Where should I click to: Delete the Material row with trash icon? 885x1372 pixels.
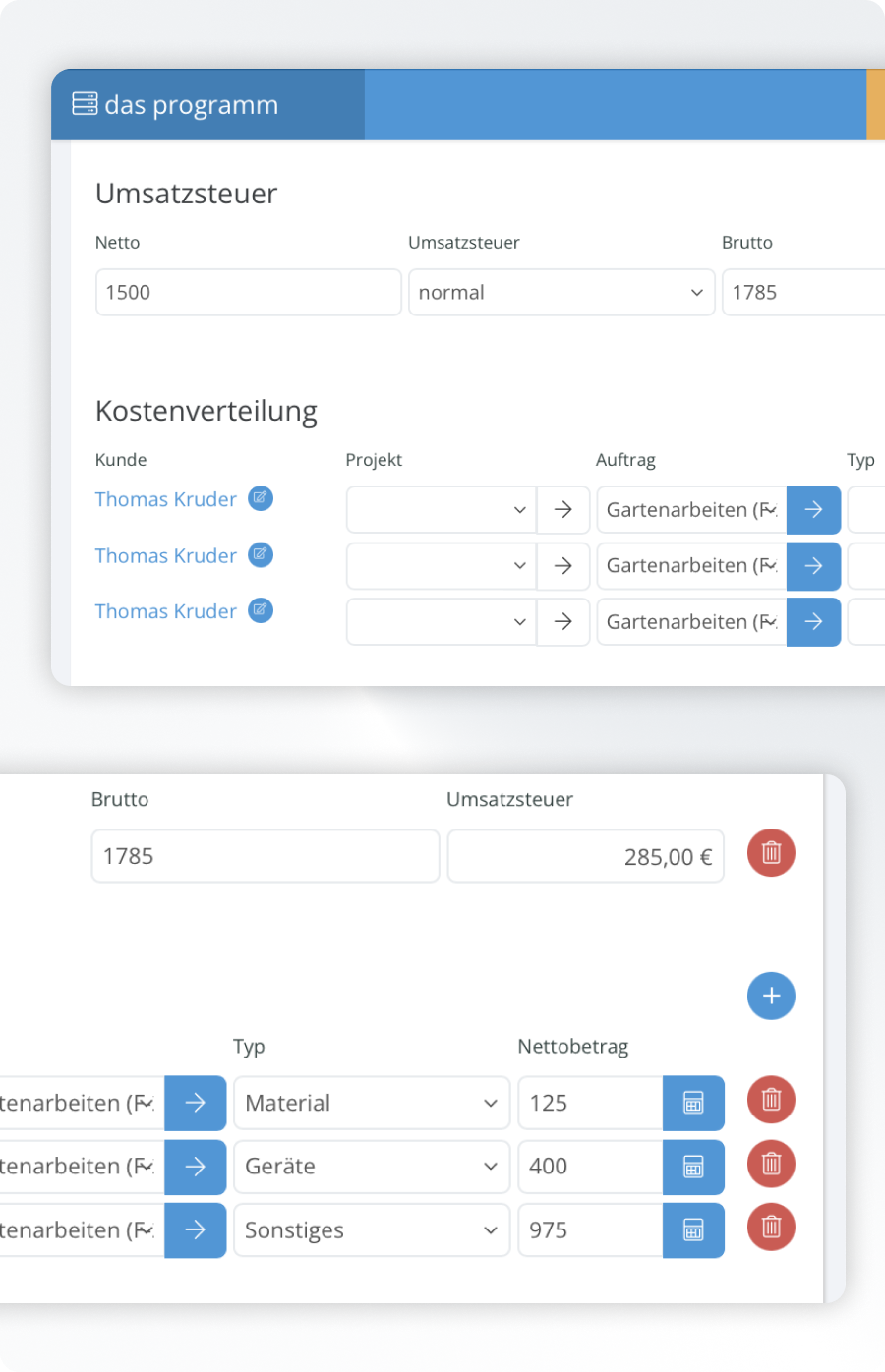(x=772, y=1100)
